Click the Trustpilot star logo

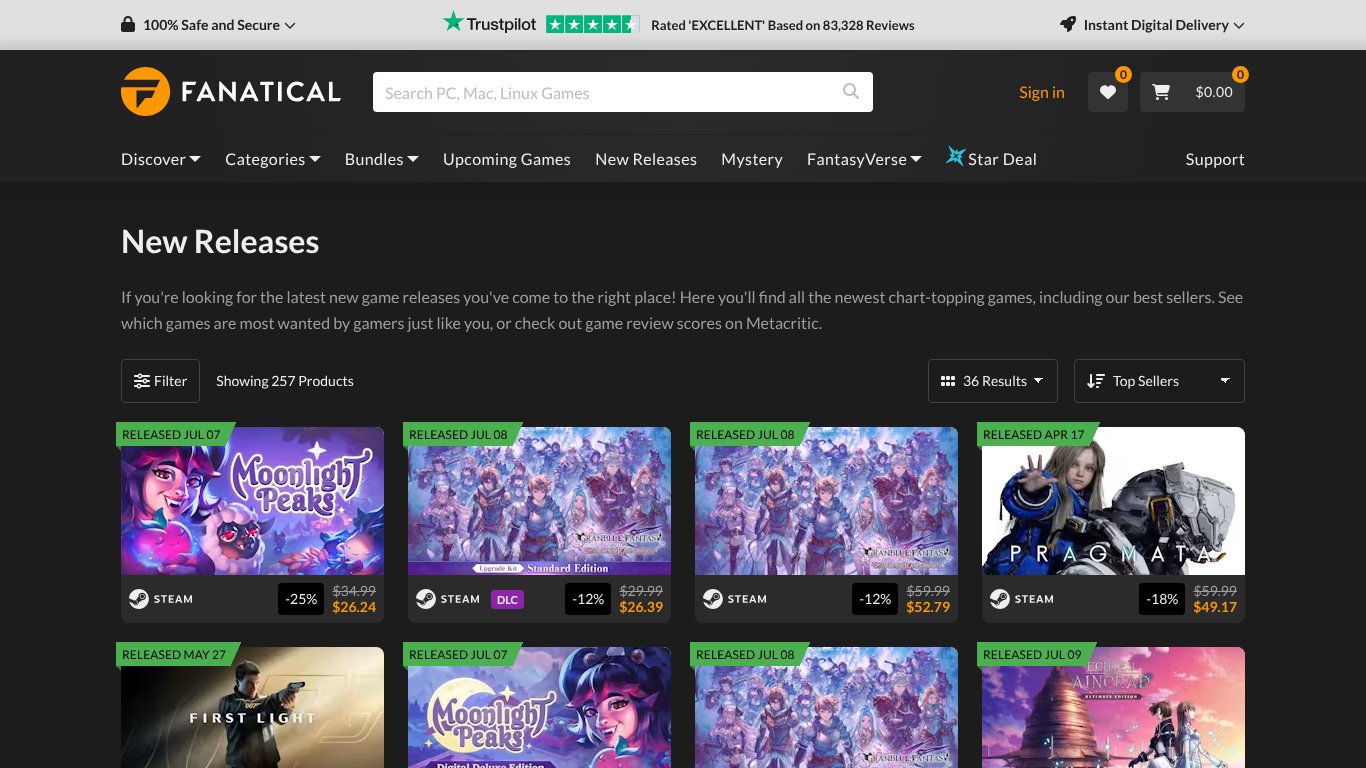[454, 22]
